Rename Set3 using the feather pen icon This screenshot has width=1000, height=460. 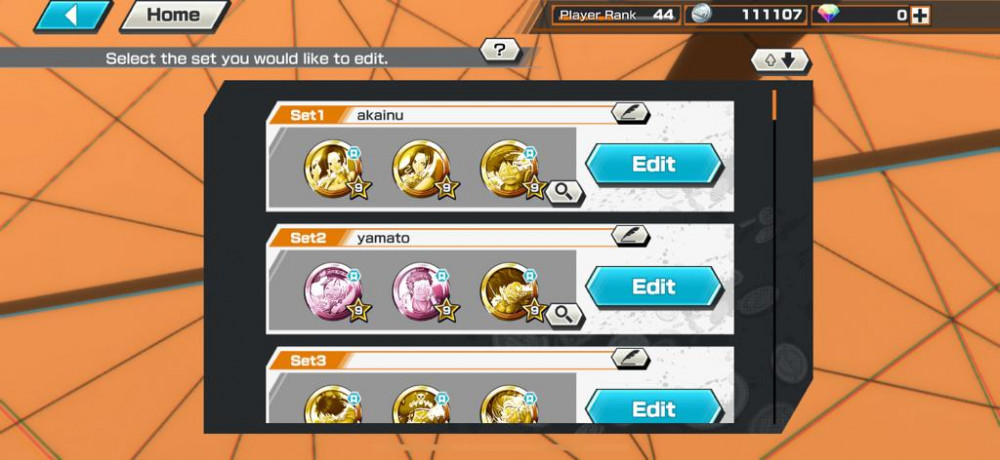tap(630, 358)
